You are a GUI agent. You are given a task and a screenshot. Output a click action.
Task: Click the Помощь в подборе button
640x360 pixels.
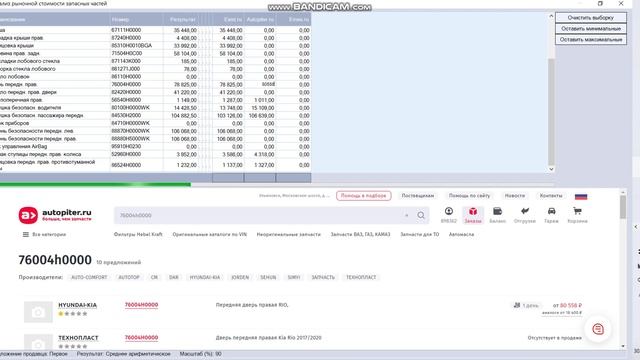pyautogui.click(x=364, y=196)
